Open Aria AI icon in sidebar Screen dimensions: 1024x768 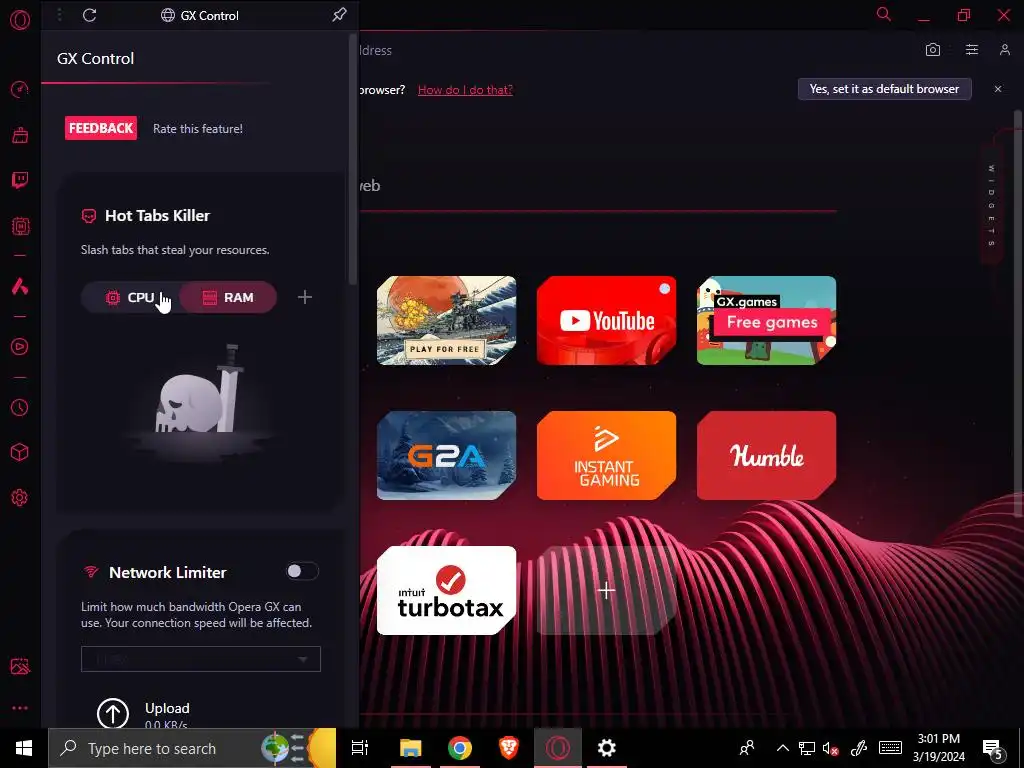point(20,286)
